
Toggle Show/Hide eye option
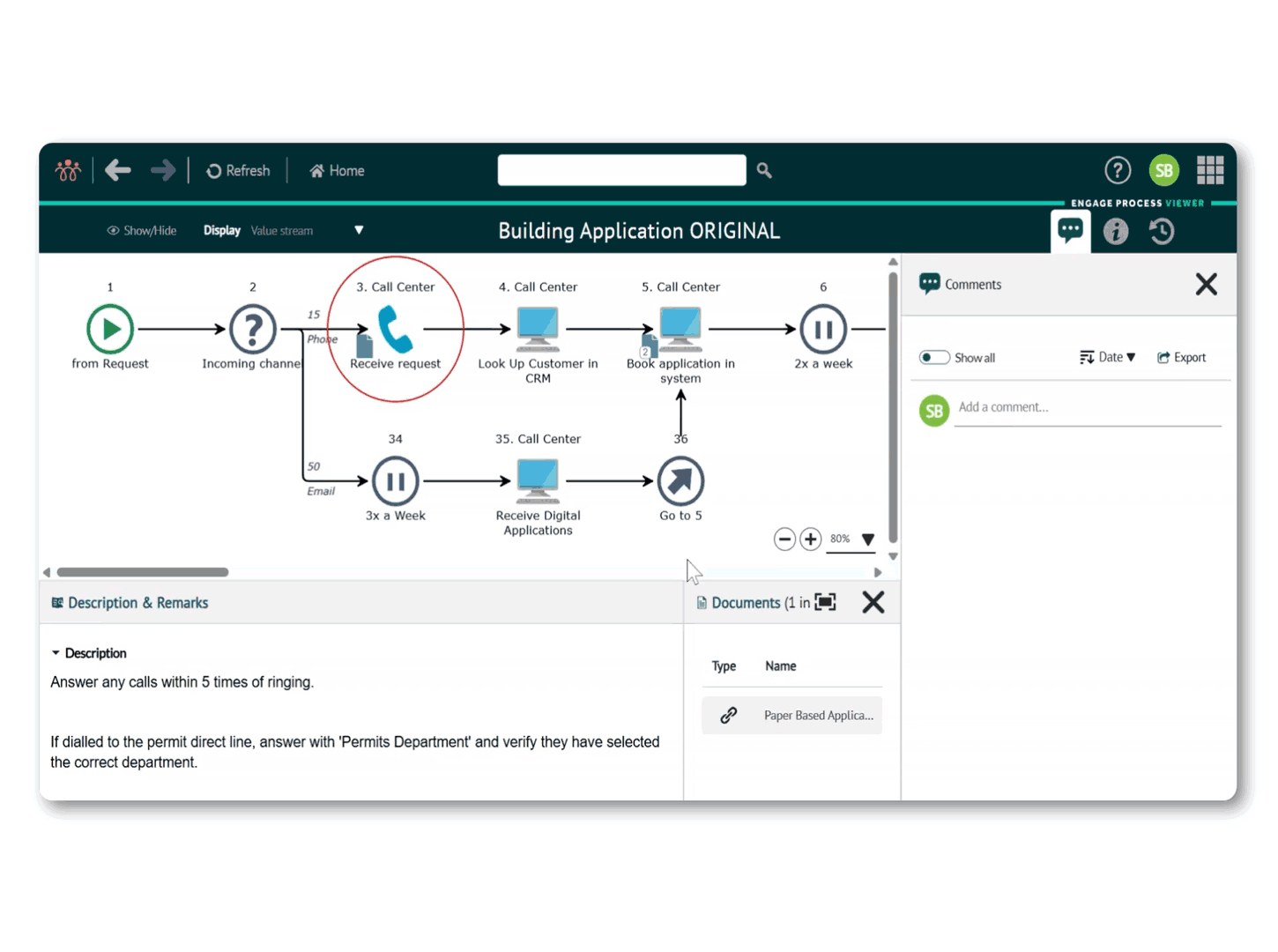(141, 231)
